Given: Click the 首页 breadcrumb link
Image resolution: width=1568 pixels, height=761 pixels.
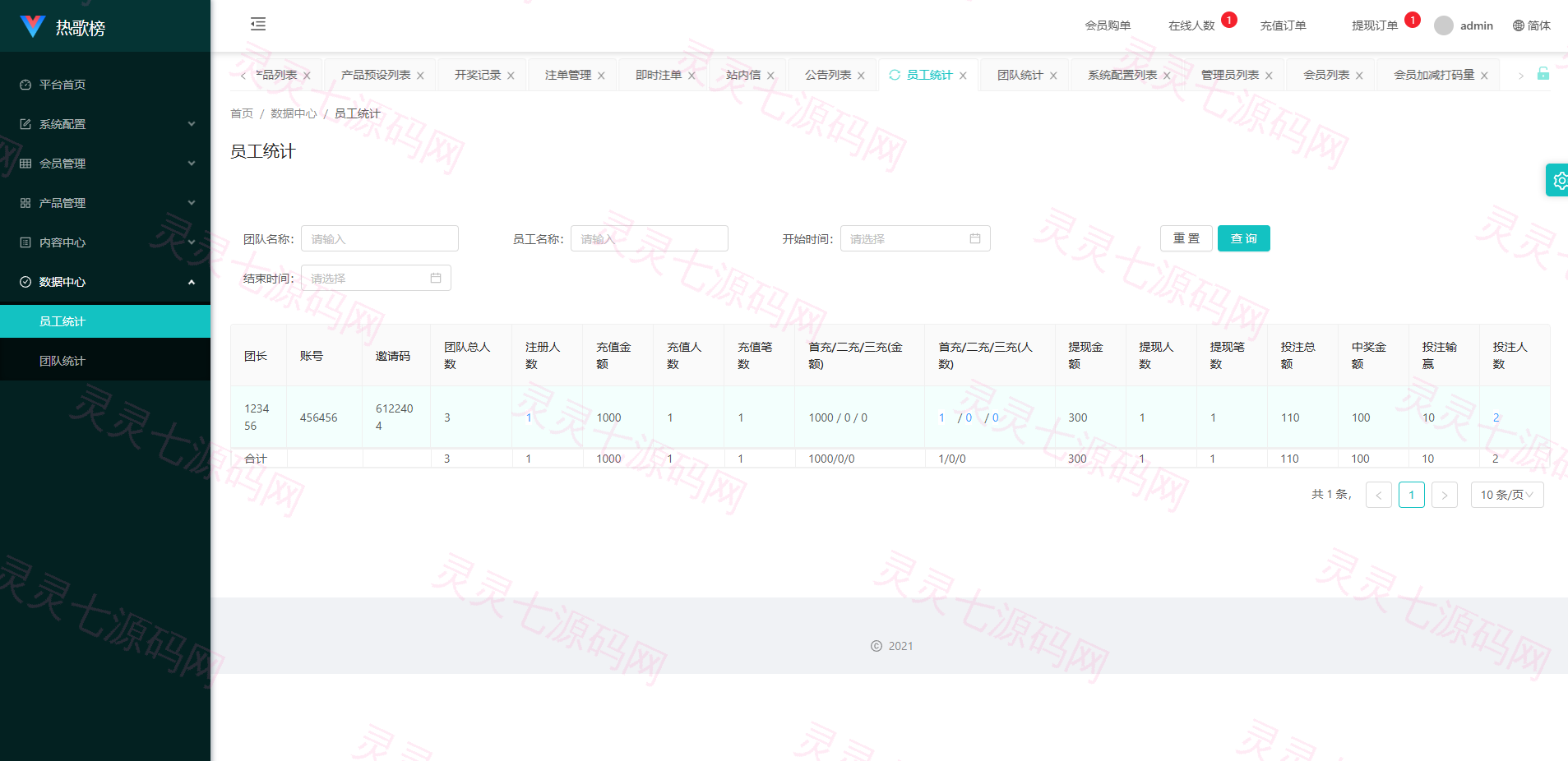Looking at the screenshot, I should click(x=242, y=113).
